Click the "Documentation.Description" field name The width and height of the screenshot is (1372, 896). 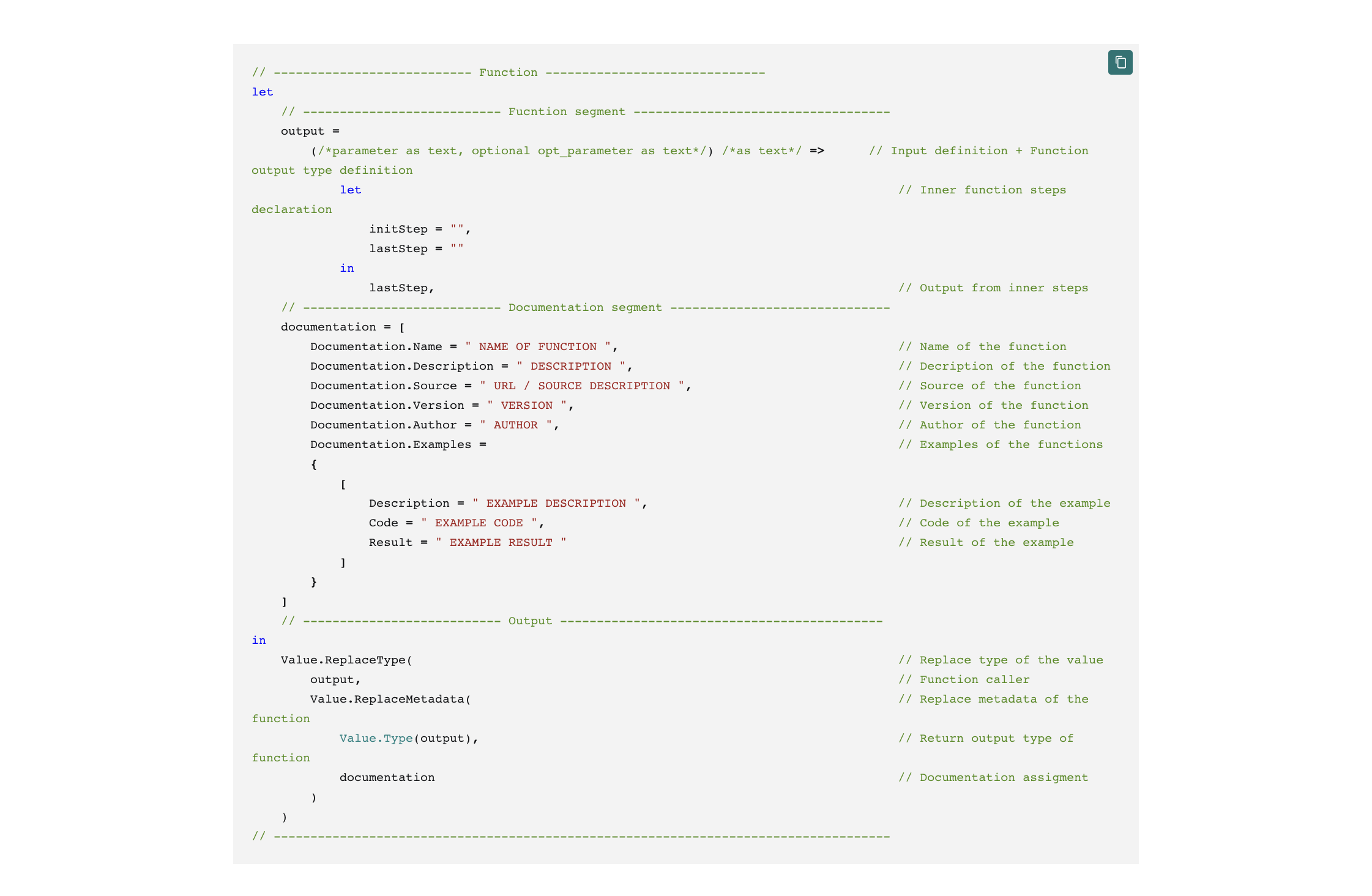click(x=401, y=366)
